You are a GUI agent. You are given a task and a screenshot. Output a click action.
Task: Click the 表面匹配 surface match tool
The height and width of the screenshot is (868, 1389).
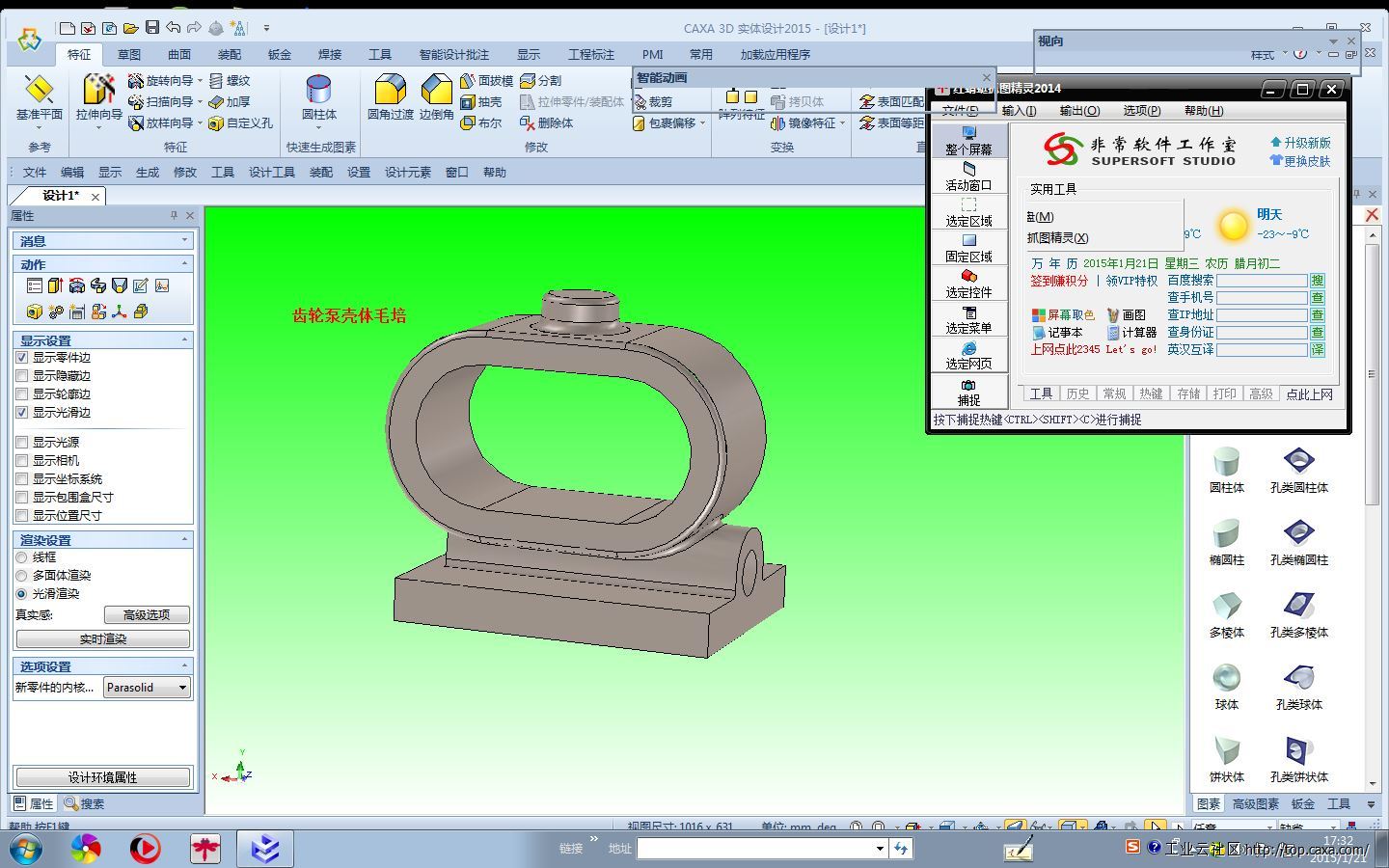click(891, 102)
